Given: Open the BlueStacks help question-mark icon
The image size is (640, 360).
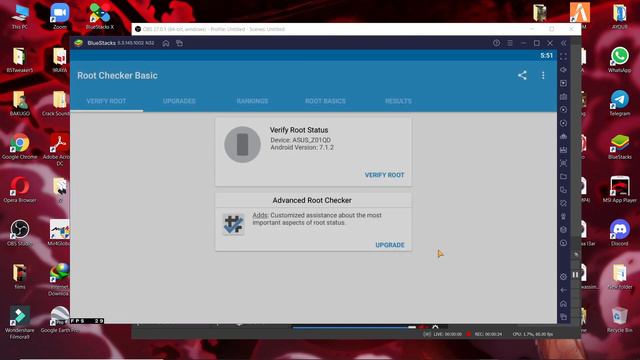Looking at the screenshot, I should pos(496,43).
